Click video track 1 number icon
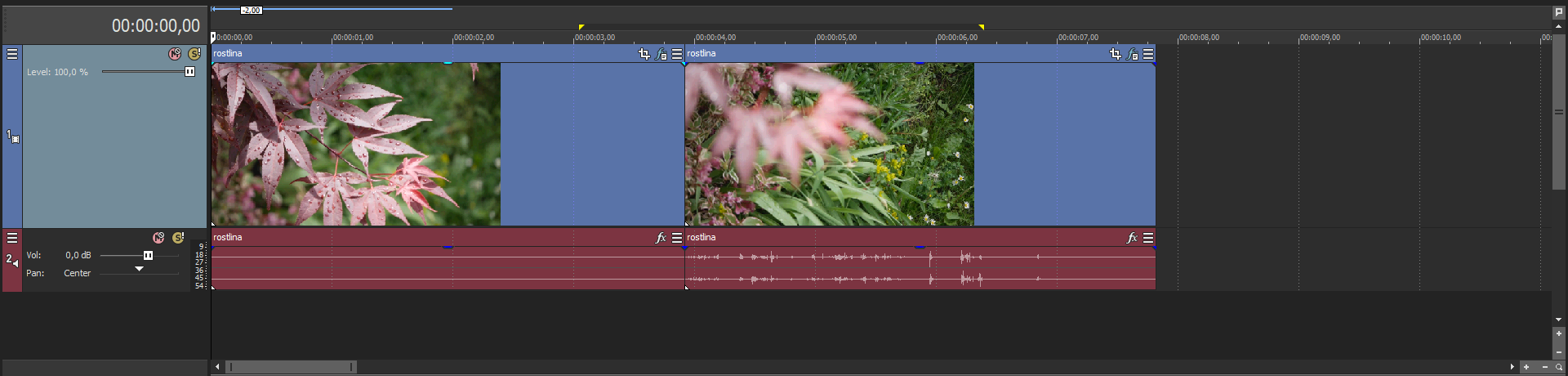 click(x=13, y=137)
